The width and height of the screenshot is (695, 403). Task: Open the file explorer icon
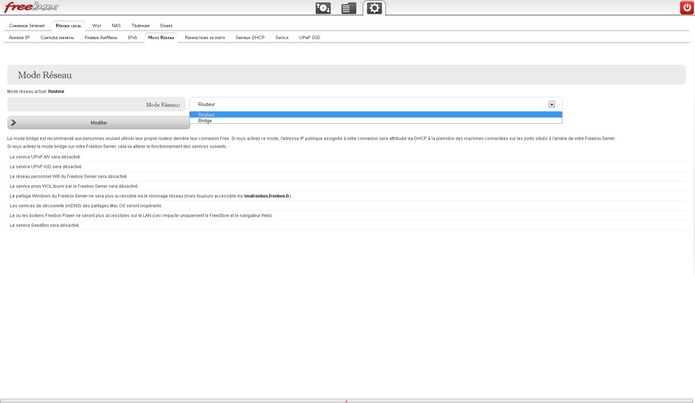(348, 8)
